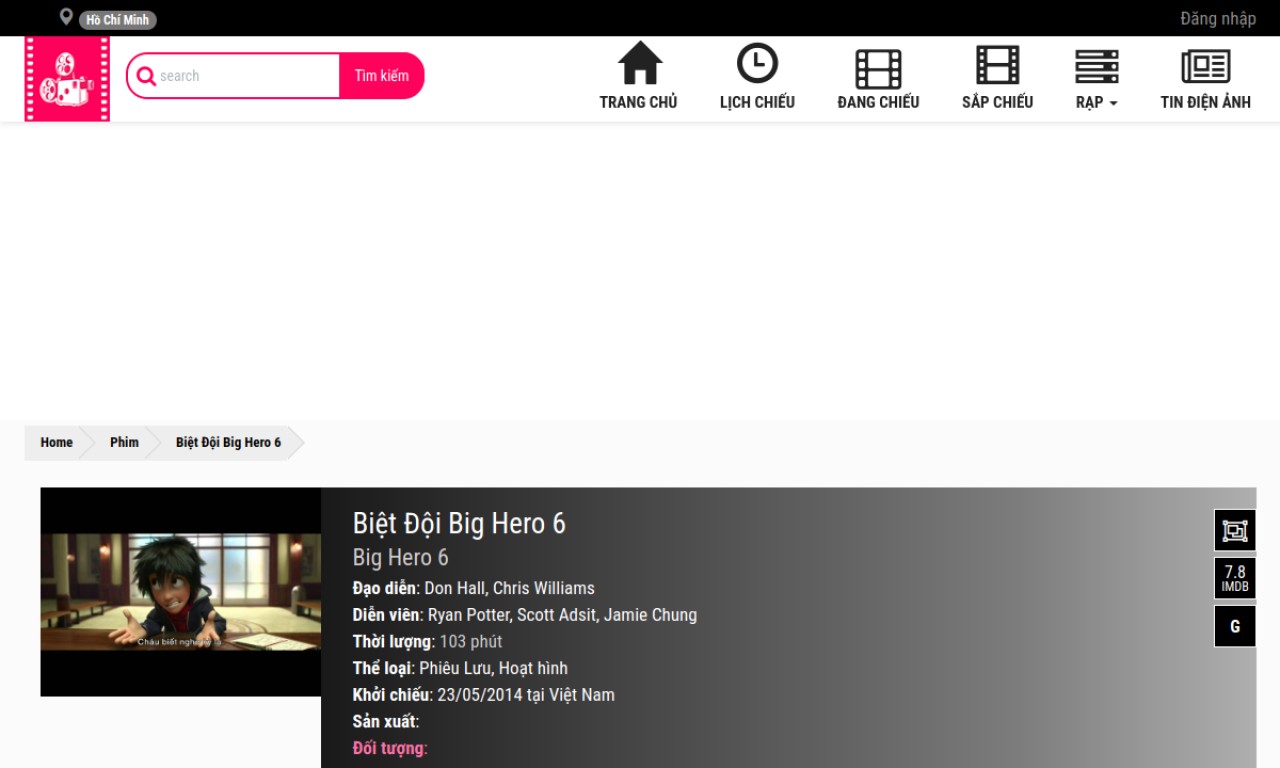The width and height of the screenshot is (1280, 768).
Task: Click the Lịch Chiếu clock icon
Action: (757, 63)
